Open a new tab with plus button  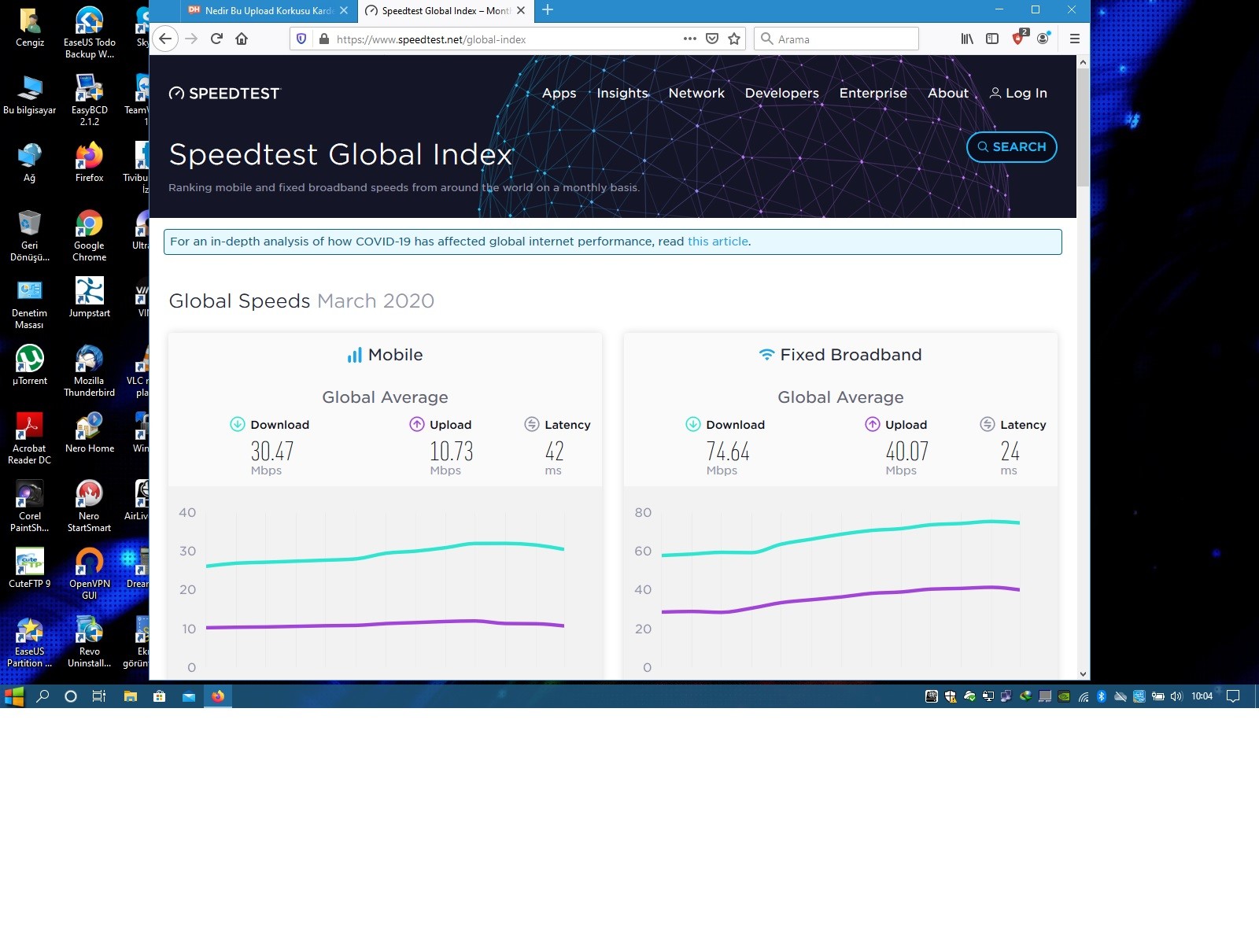coord(548,10)
